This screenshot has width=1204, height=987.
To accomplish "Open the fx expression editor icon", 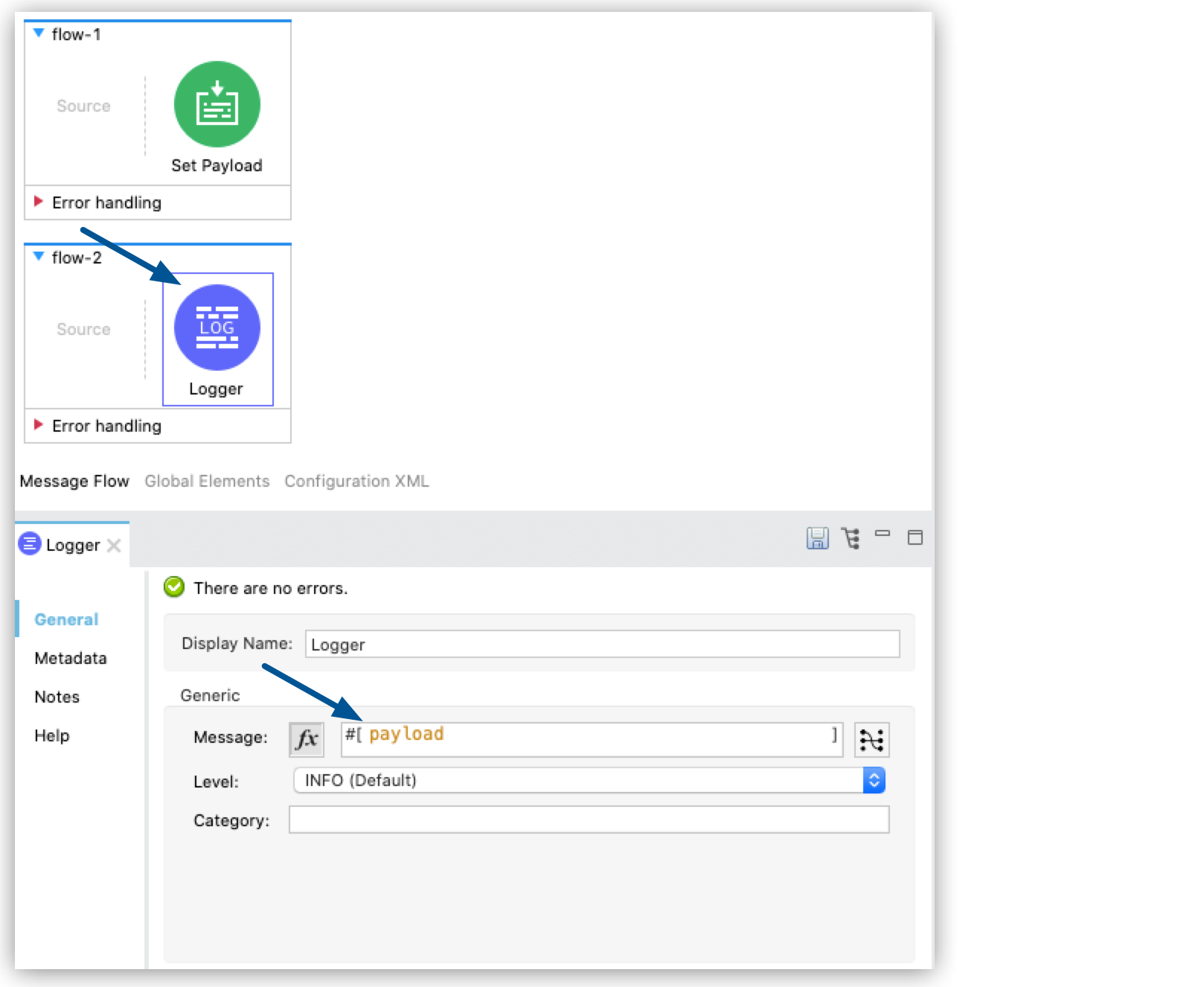I will click(x=307, y=739).
